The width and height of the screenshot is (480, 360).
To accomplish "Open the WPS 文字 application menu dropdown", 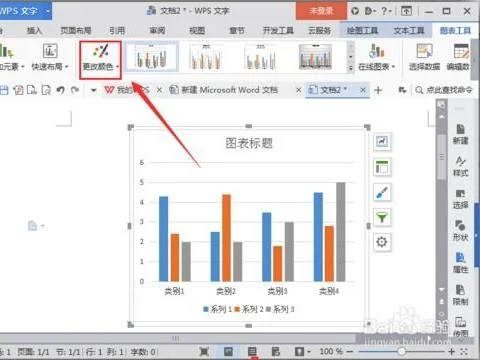I will click(x=48, y=11).
